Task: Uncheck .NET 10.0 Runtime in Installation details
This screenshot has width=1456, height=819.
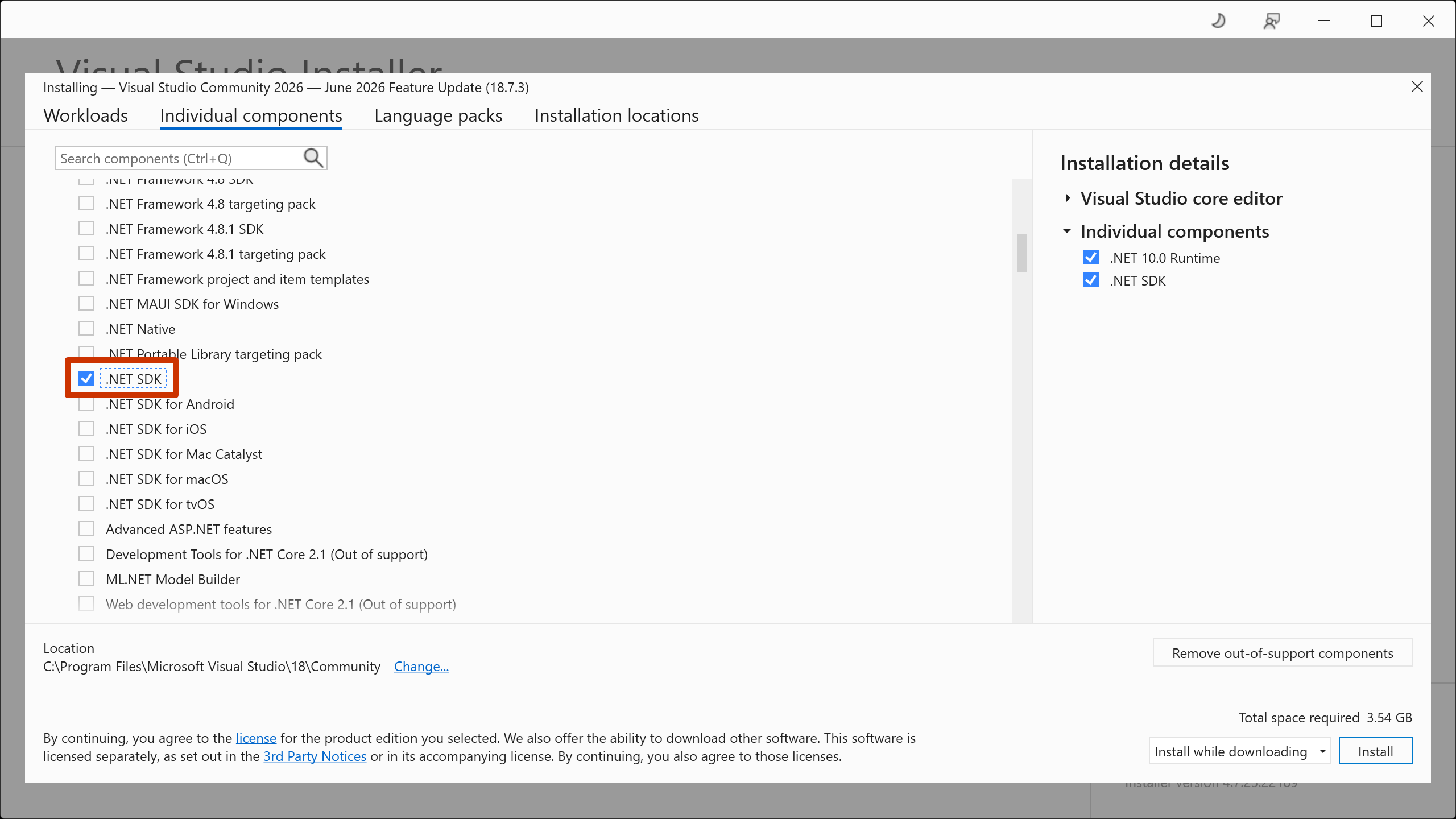Action: pyautogui.click(x=1091, y=258)
